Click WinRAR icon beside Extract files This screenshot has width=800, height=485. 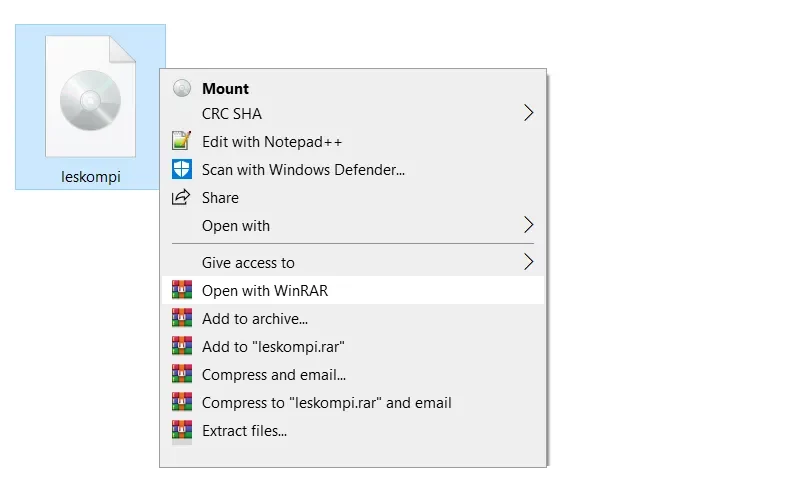[182, 430]
